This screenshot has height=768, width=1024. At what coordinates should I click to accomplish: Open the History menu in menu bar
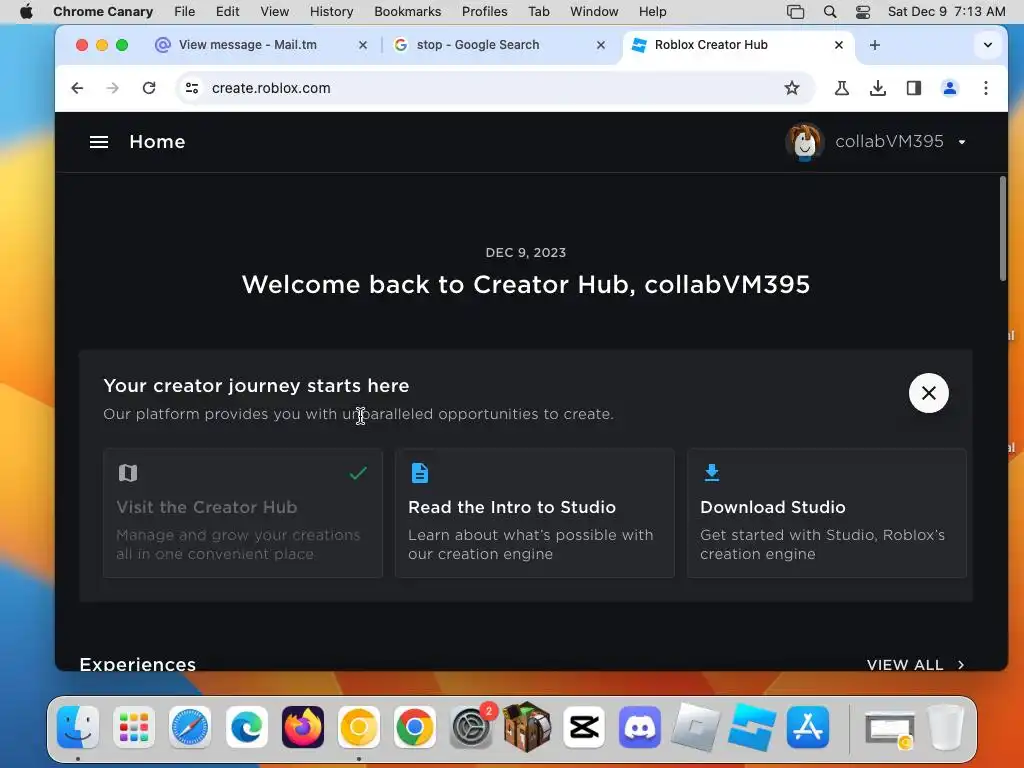[331, 11]
